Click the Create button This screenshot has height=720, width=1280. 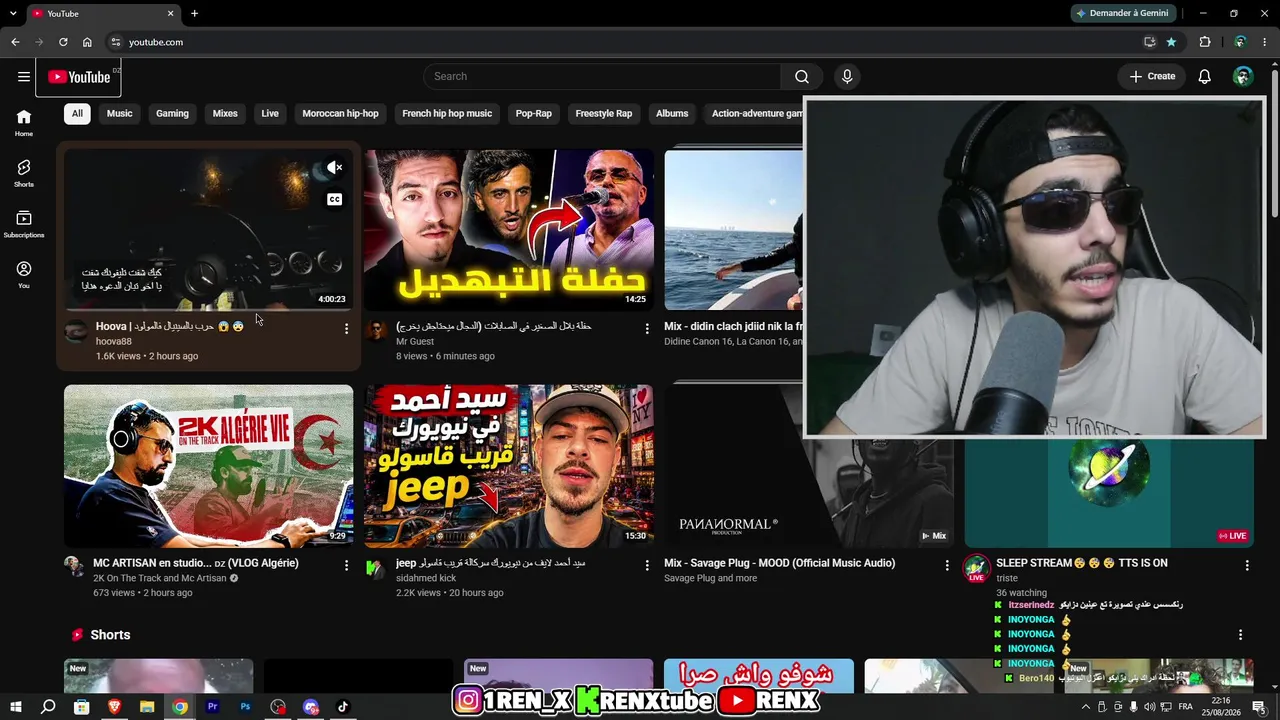pyautogui.click(x=1152, y=76)
